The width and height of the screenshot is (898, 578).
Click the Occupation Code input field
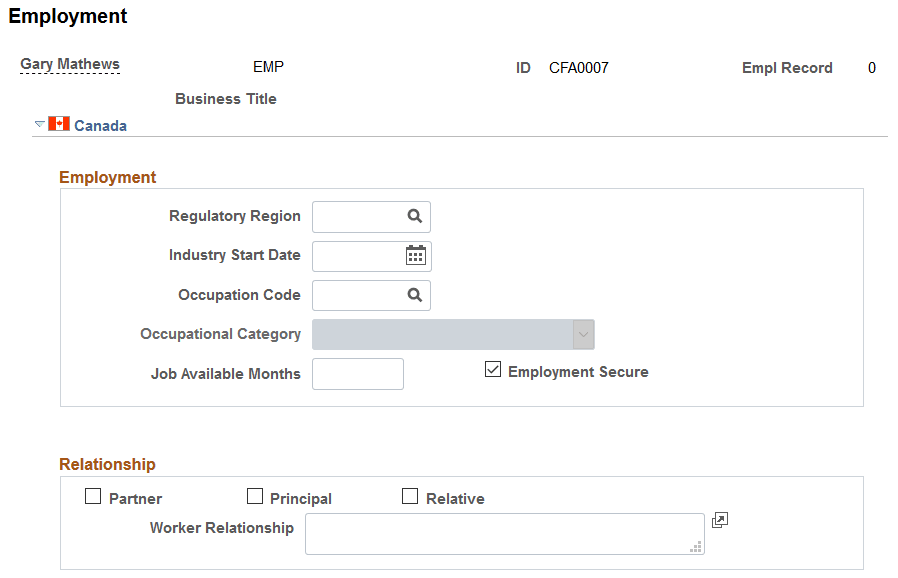pos(360,295)
